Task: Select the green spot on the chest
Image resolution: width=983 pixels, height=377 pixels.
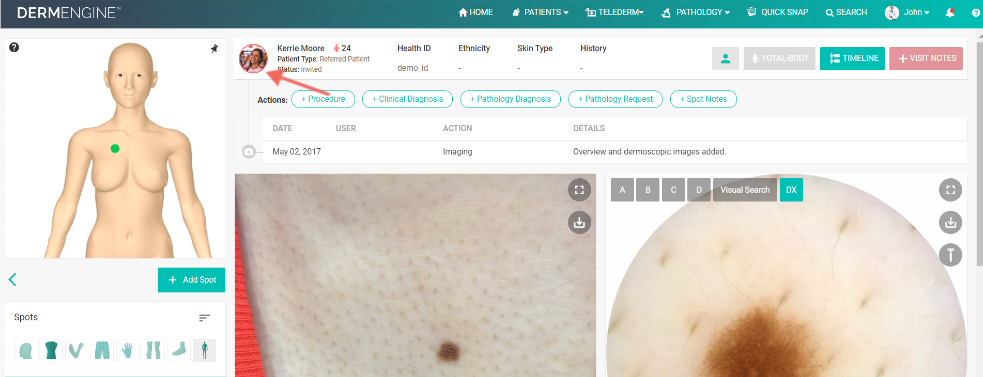Action: point(115,149)
